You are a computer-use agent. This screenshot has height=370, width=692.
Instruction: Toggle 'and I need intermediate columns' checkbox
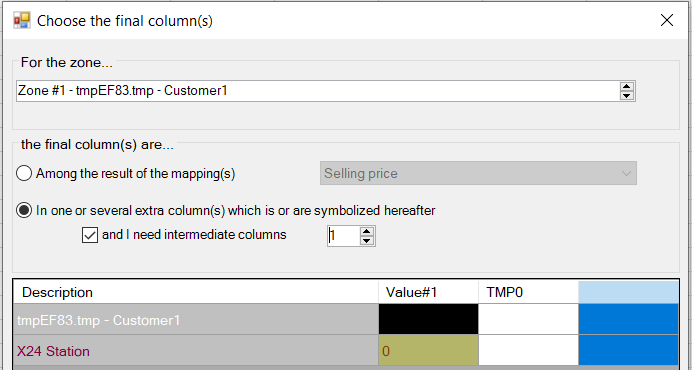click(90, 235)
